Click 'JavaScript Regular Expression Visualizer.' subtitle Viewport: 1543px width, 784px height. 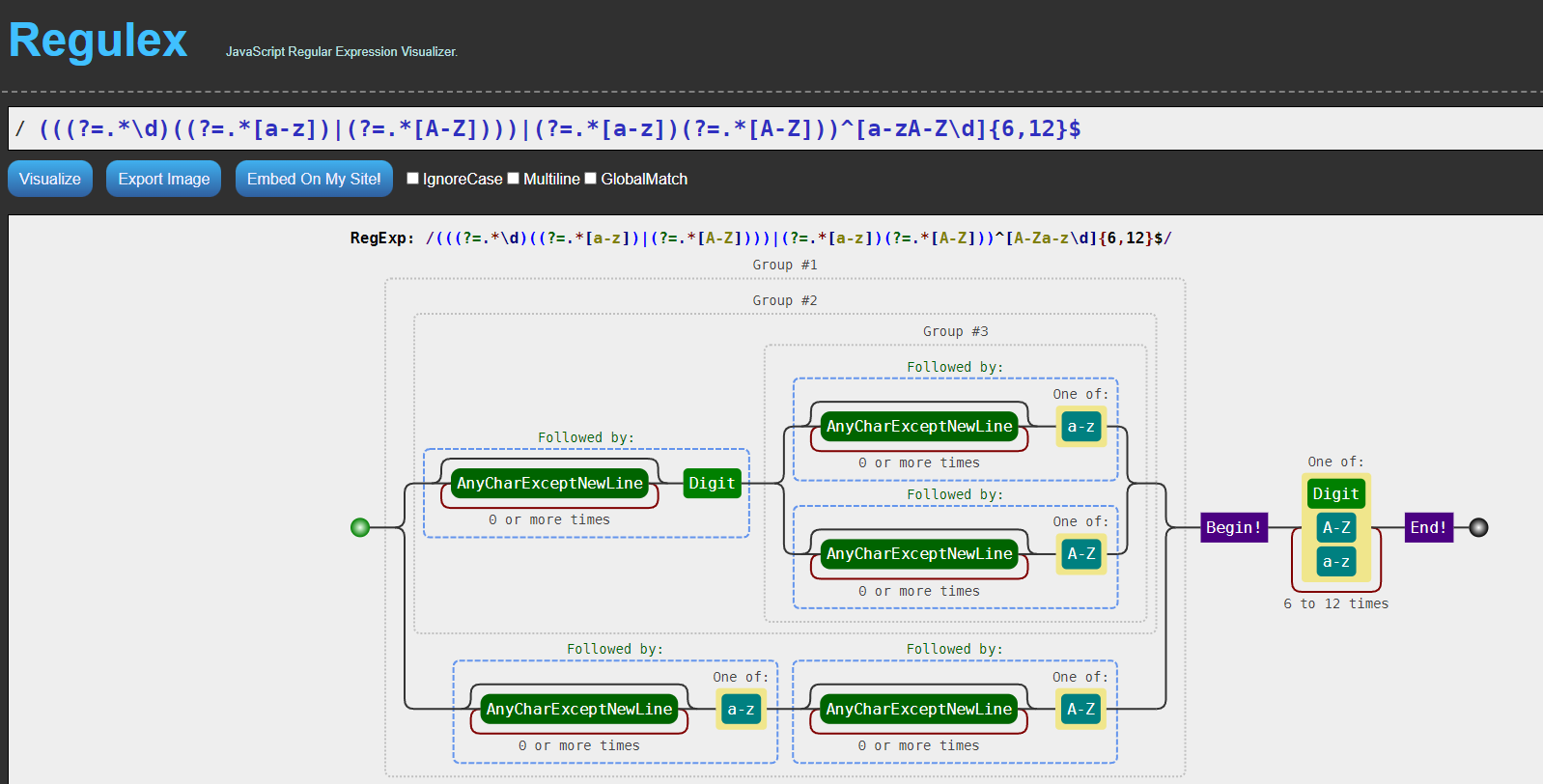[342, 51]
